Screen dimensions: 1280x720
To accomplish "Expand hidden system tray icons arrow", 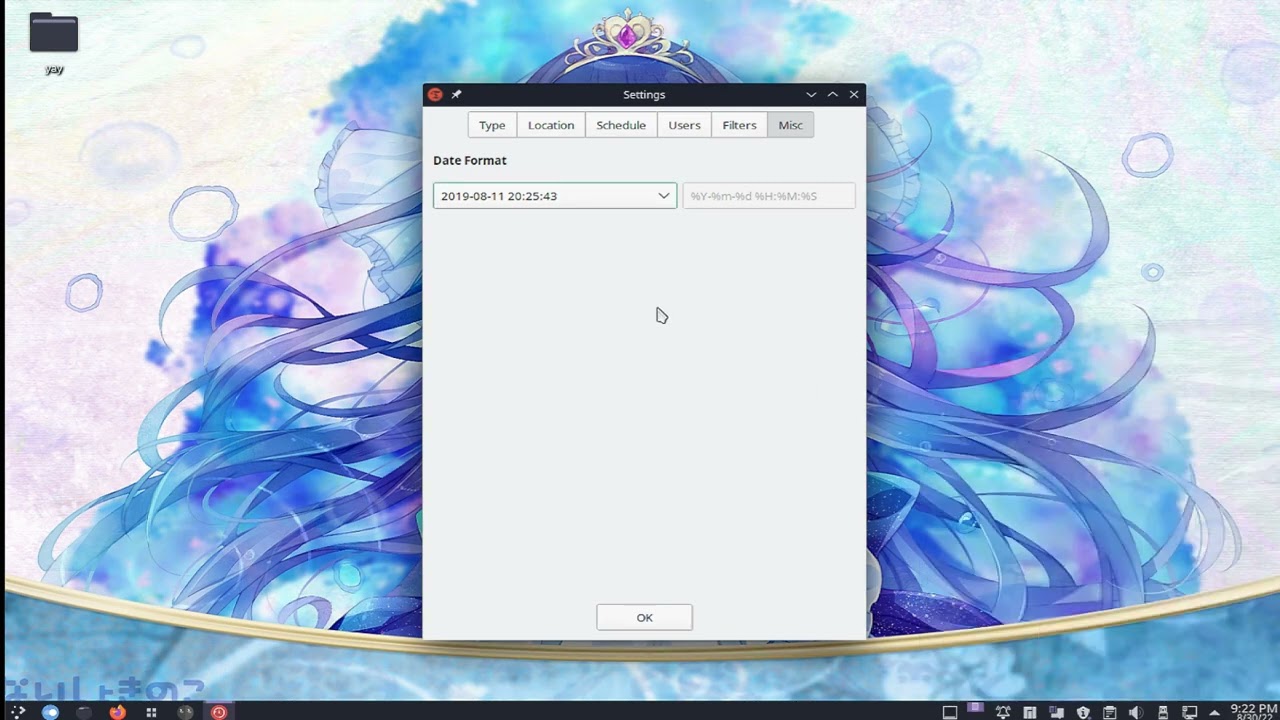I will click(1215, 713).
